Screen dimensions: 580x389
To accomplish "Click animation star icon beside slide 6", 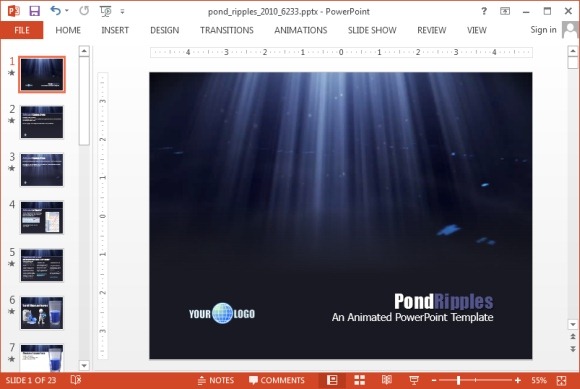I will pos(11,311).
